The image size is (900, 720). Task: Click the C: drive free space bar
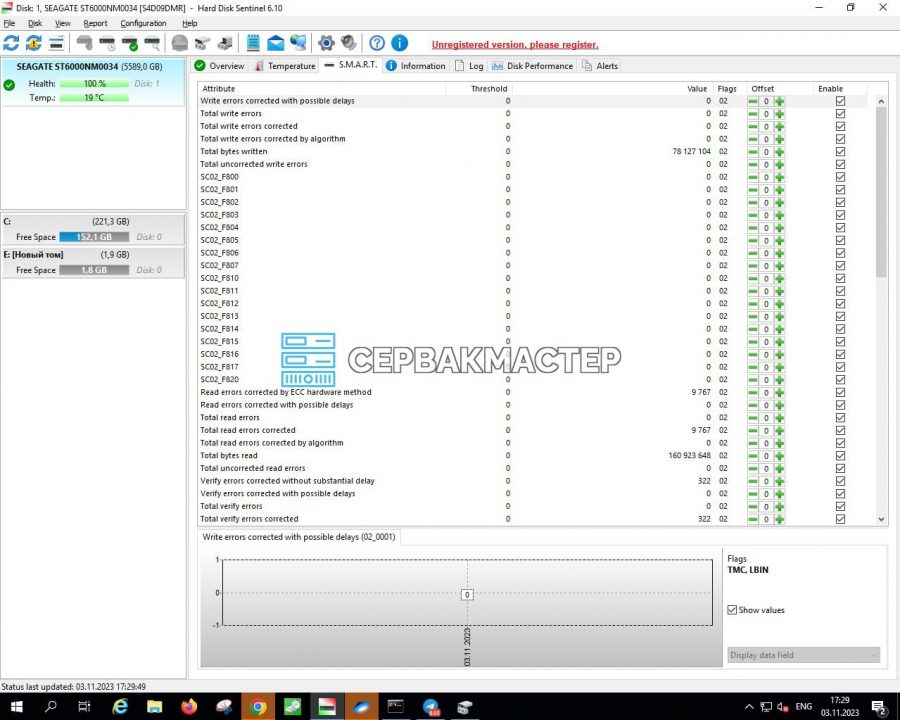94,237
